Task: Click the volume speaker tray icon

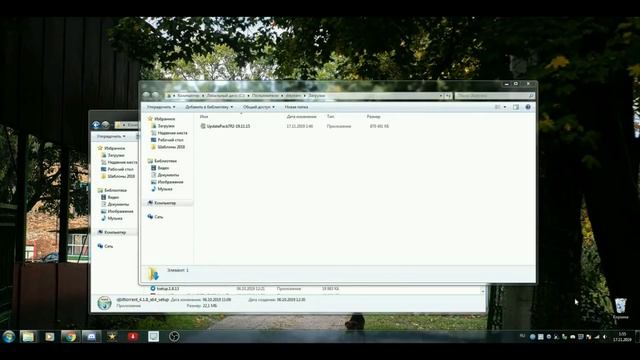Action: [605, 337]
